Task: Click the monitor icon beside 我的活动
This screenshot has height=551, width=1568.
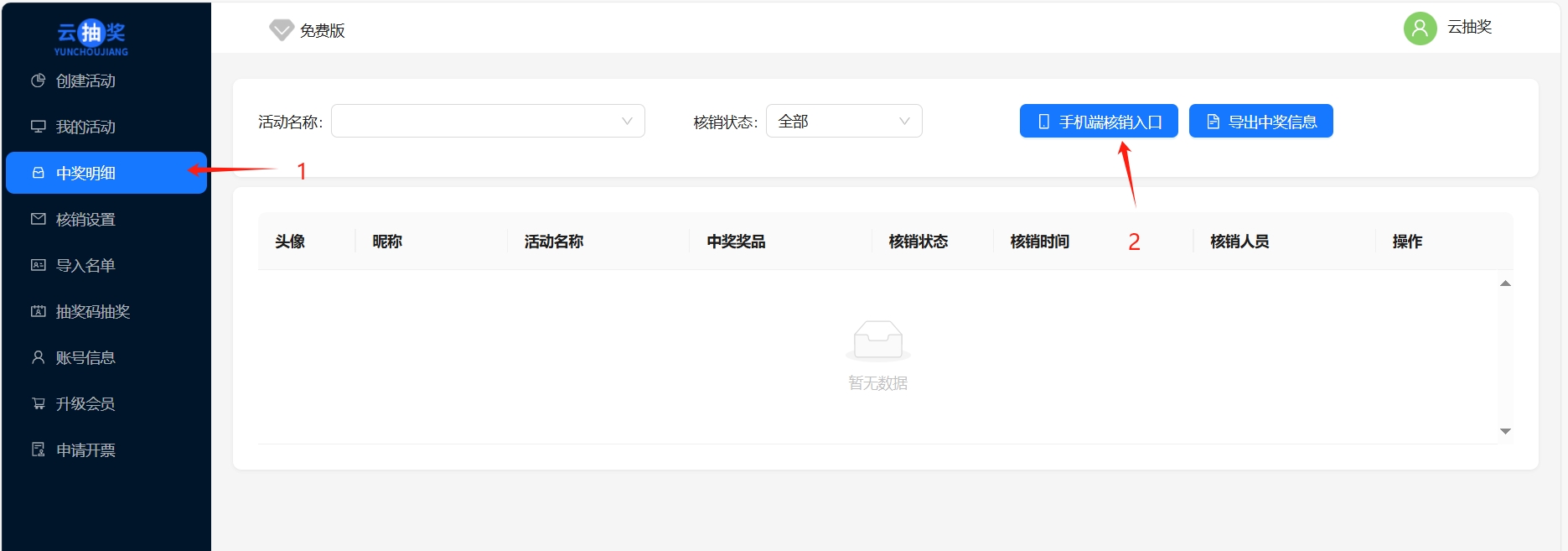Action: [x=38, y=127]
